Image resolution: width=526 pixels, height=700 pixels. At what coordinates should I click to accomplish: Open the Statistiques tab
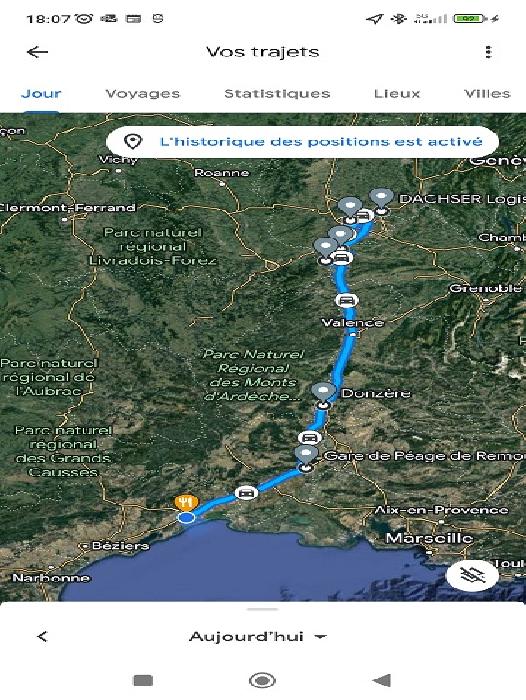coord(277,94)
